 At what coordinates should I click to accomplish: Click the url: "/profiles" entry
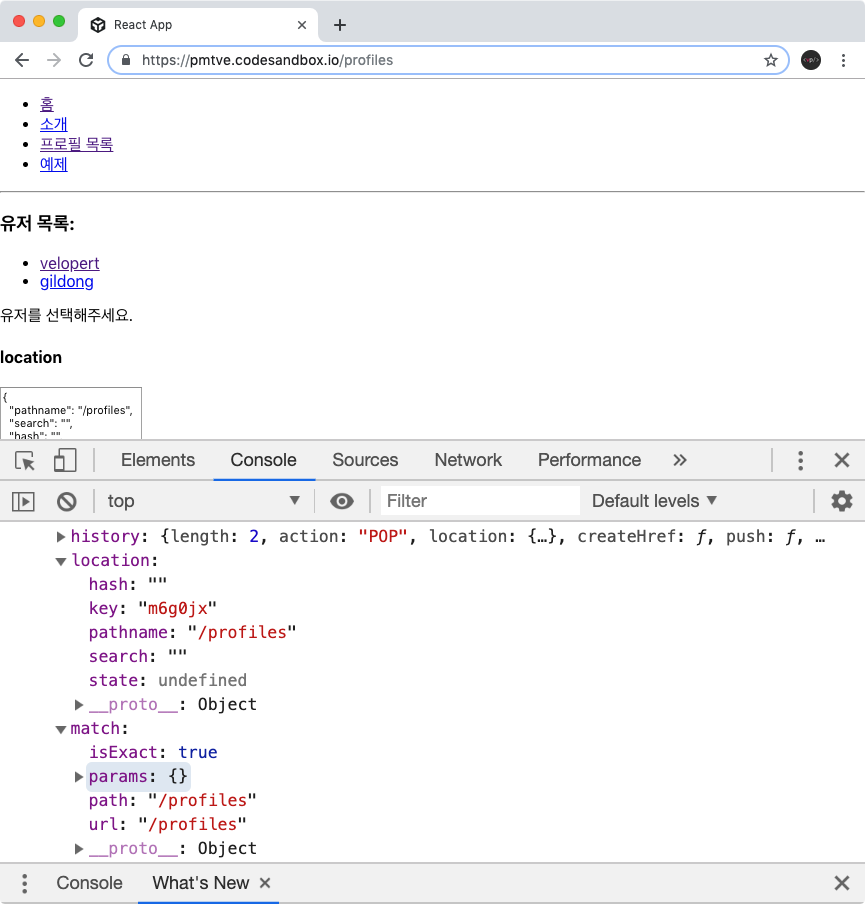(x=167, y=824)
